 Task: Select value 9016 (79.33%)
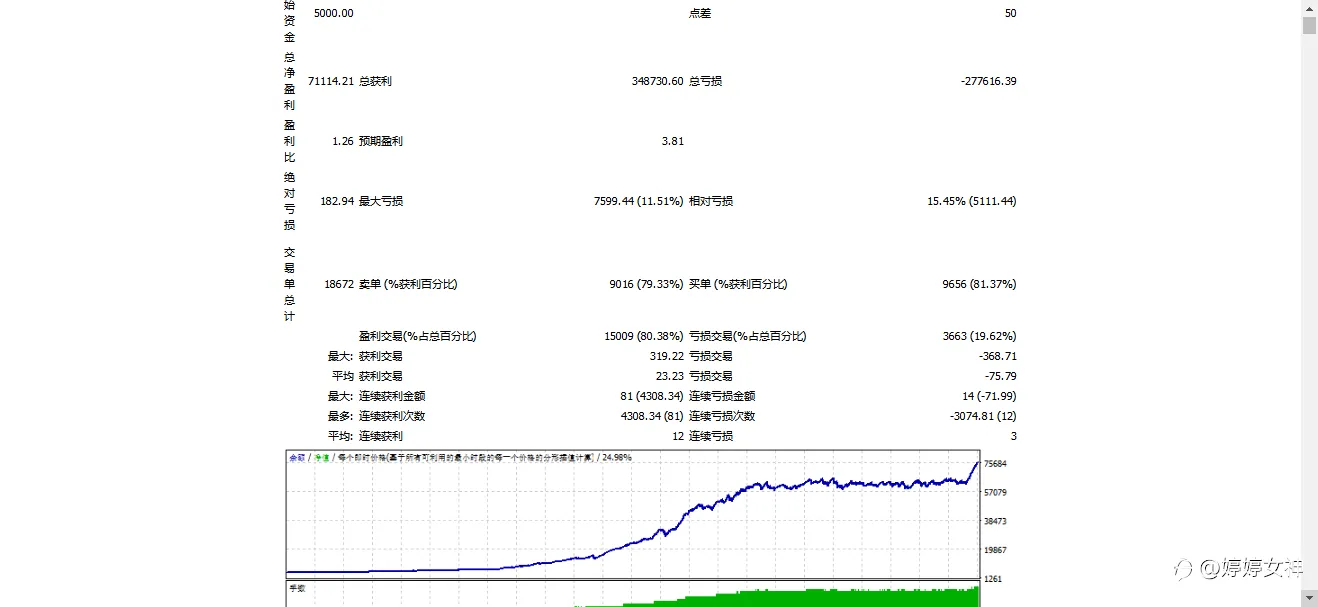click(646, 284)
